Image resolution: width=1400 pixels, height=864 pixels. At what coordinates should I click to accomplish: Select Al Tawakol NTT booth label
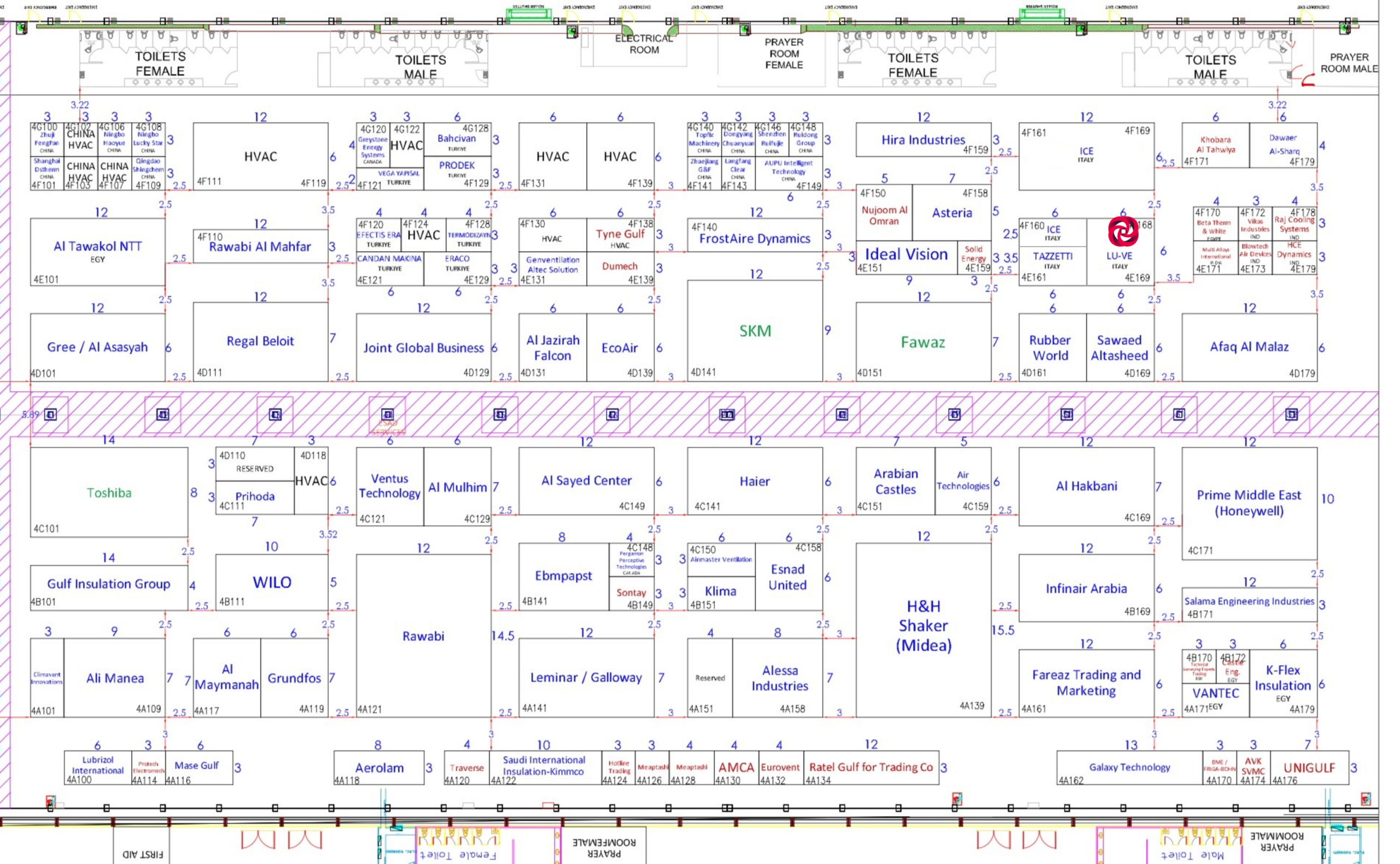point(98,246)
